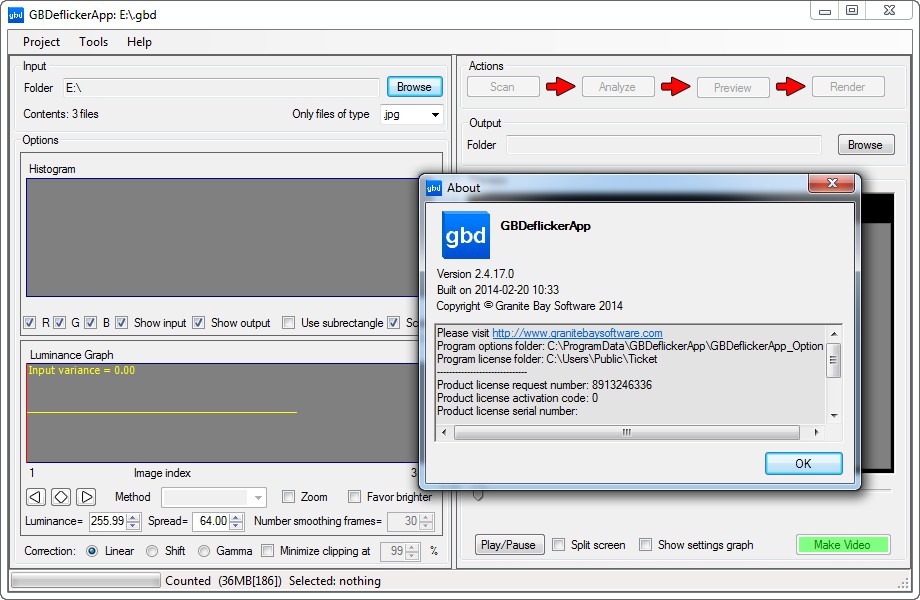
Task: Click the Scan action button
Action: pyautogui.click(x=503, y=87)
